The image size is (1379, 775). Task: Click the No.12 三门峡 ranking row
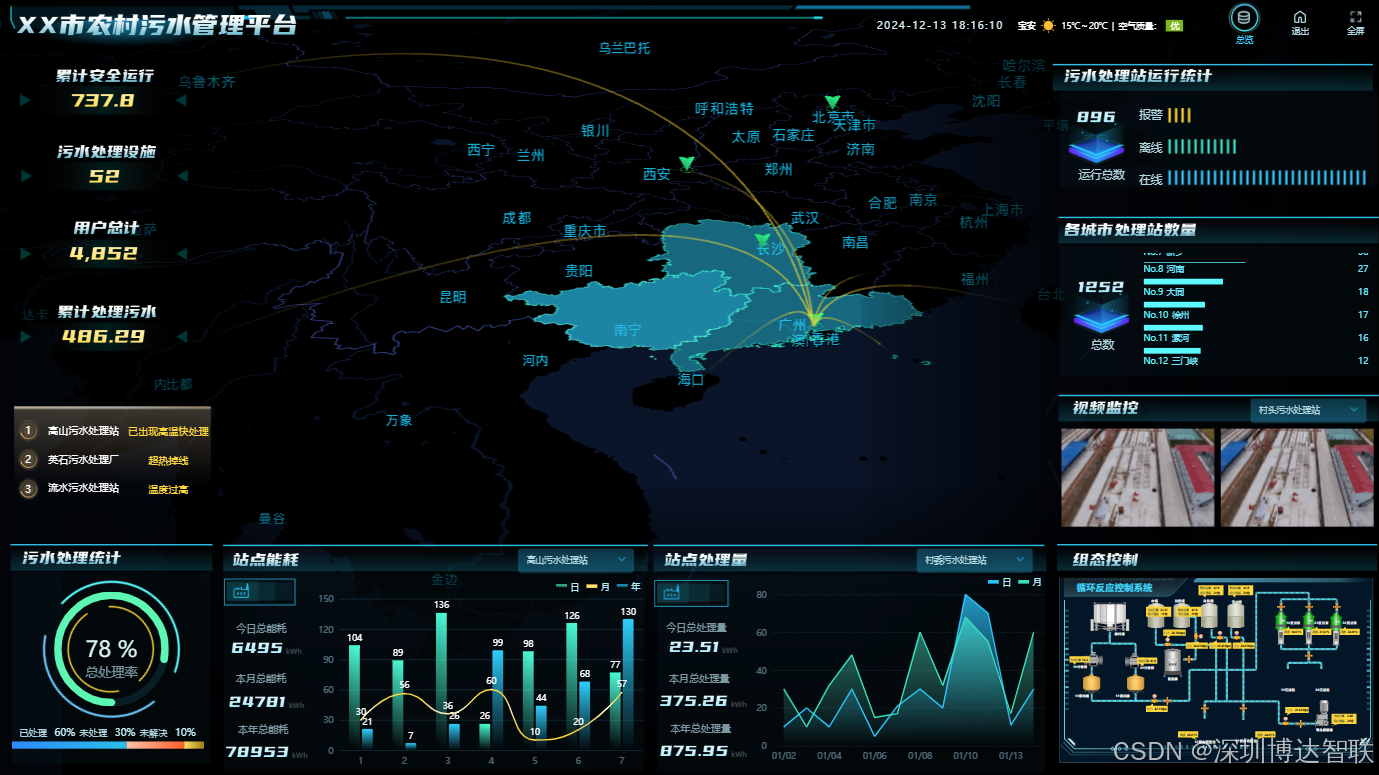coord(1256,362)
